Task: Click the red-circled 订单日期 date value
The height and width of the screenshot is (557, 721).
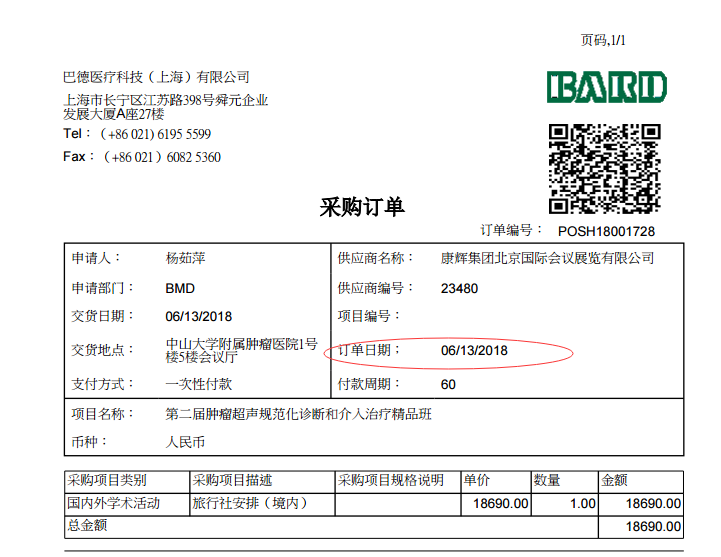Action: (x=474, y=351)
